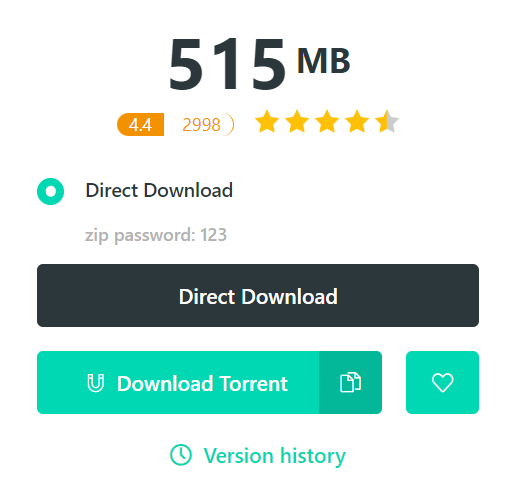Screen dimensions: 511x487
Task: Click the half-filled fifth star
Action: [387, 122]
